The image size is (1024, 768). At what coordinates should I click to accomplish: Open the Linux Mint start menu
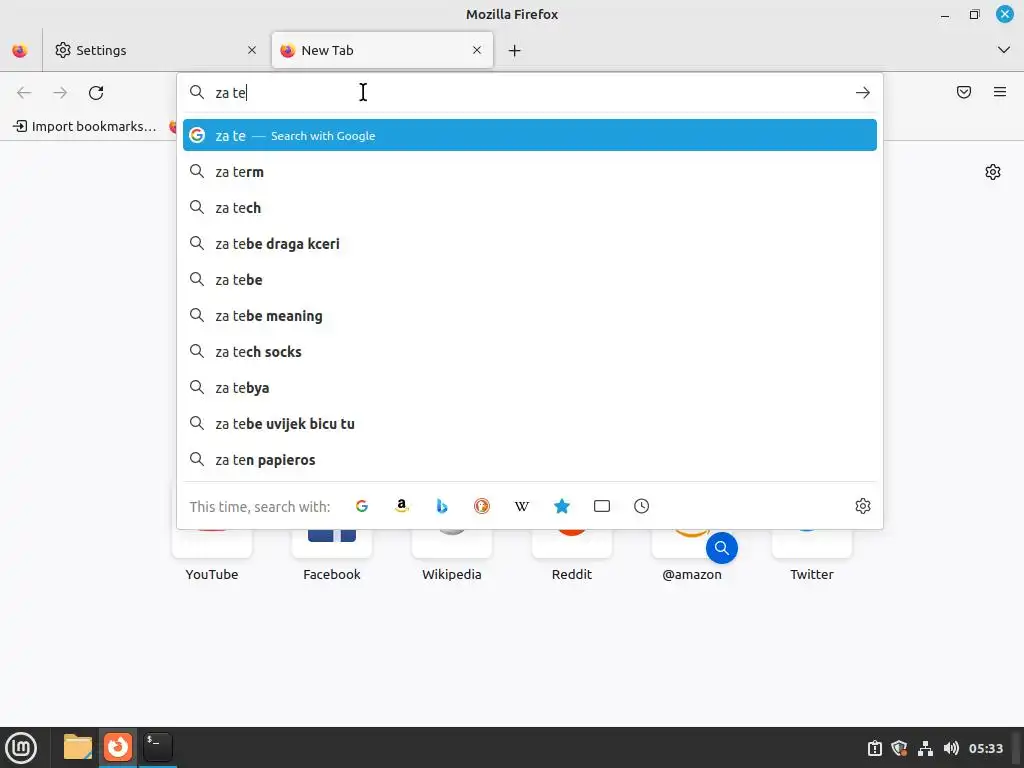[21, 748]
